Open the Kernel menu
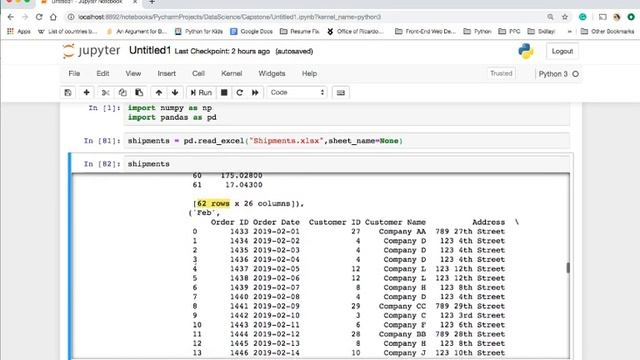The width and height of the screenshot is (640, 360). pyautogui.click(x=231, y=73)
